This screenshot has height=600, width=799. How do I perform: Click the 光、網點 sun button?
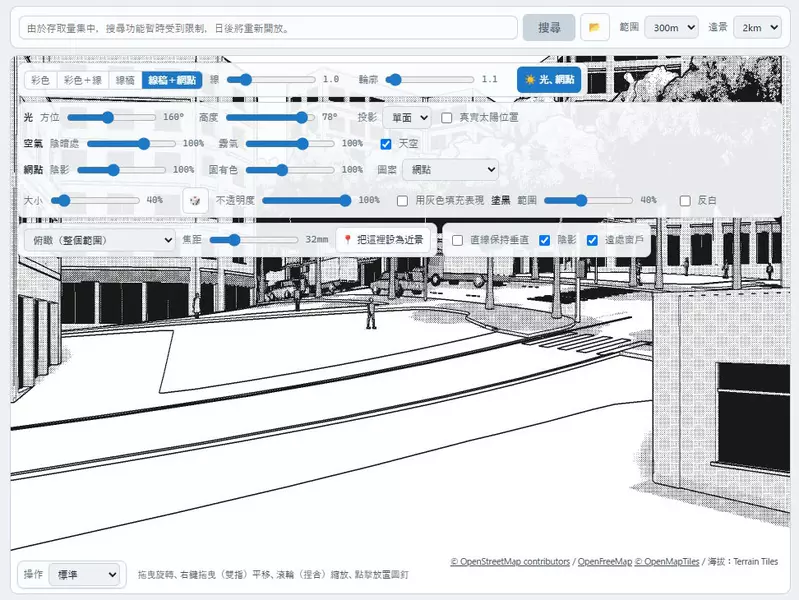click(x=549, y=80)
